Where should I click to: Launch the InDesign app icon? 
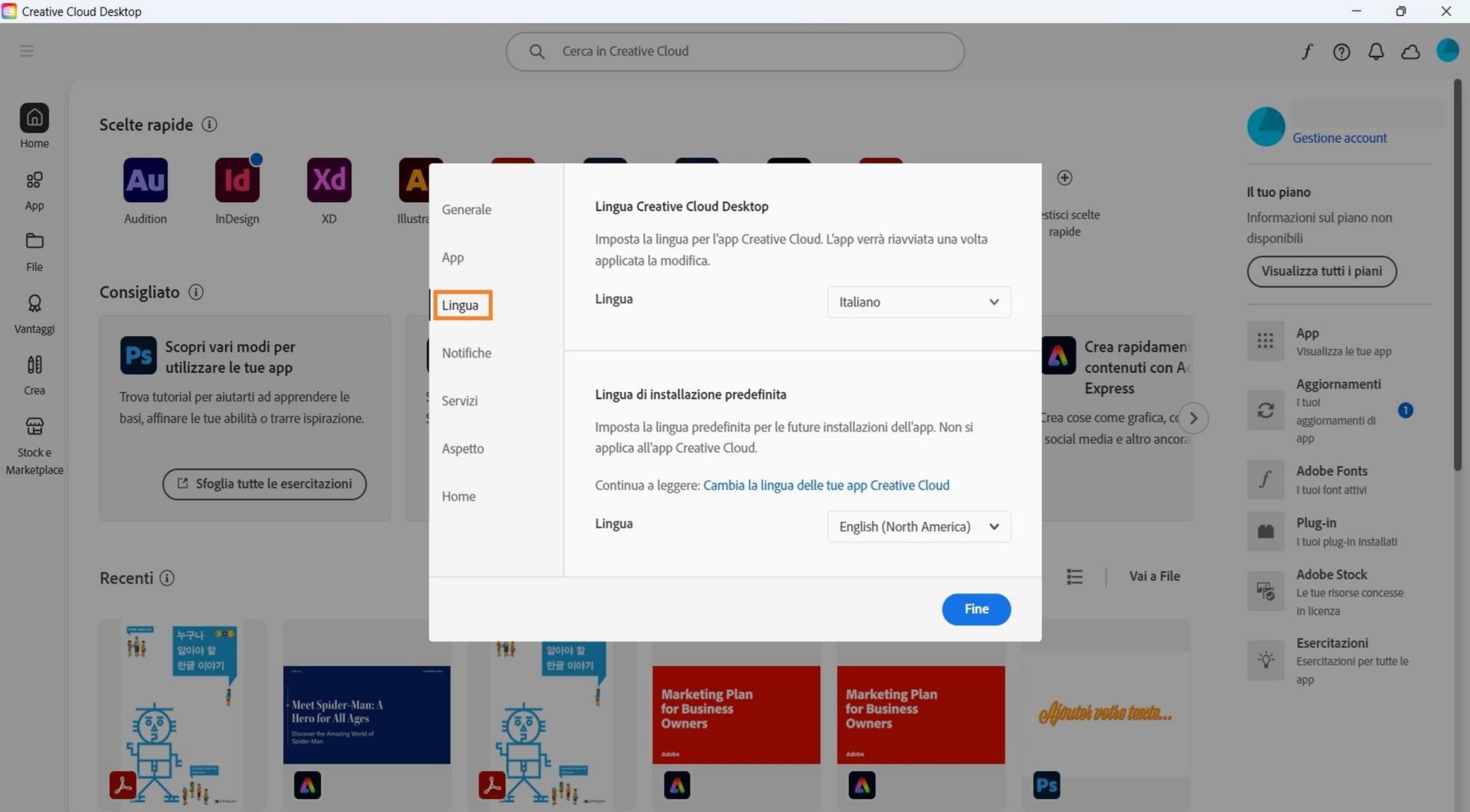click(237, 181)
